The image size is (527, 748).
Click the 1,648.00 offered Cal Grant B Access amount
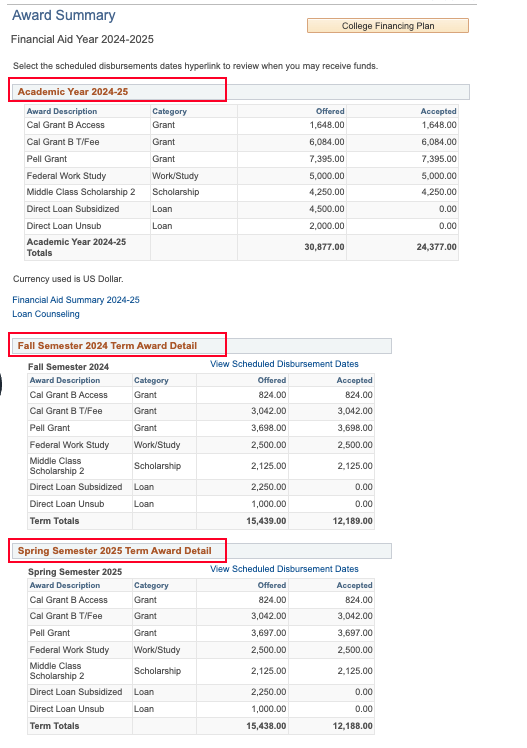click(327, 125)
